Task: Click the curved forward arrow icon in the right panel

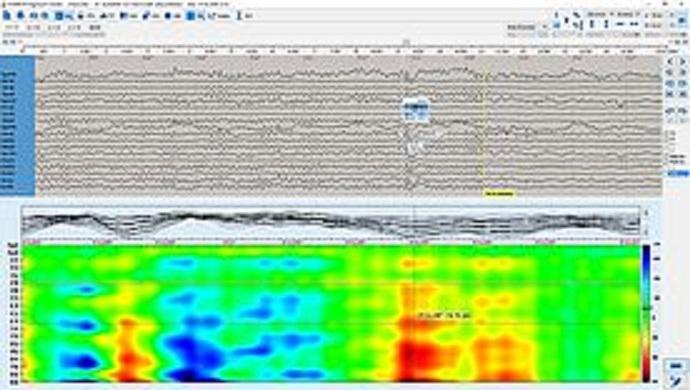Action: pyautogui.click(x=683, y=110)
